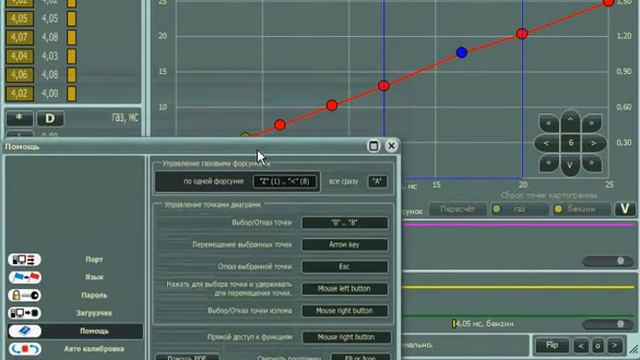Click the Пароль label in sidebar
640x360 pixels.
point(94,295)
